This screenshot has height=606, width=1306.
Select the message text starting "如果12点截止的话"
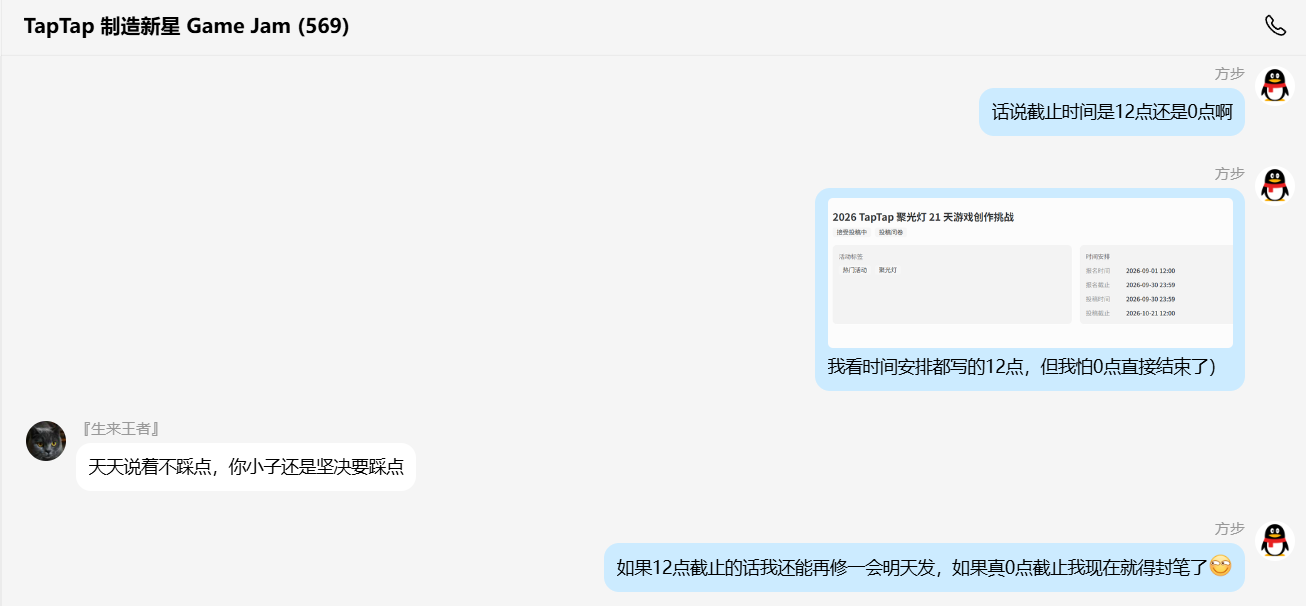click(x=912, y=568)
